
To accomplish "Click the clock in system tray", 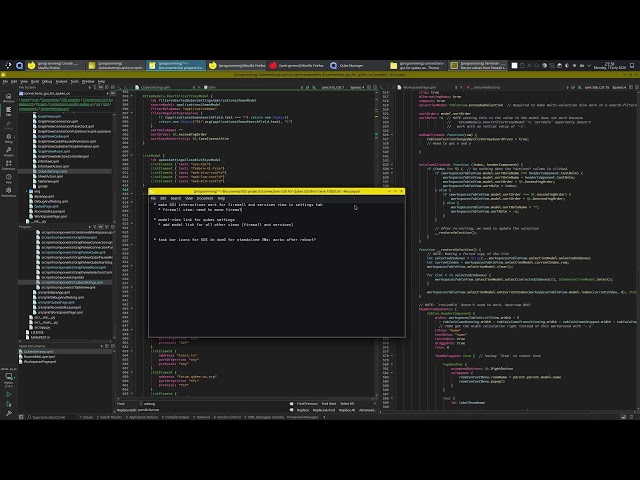I will coord(609,65).
